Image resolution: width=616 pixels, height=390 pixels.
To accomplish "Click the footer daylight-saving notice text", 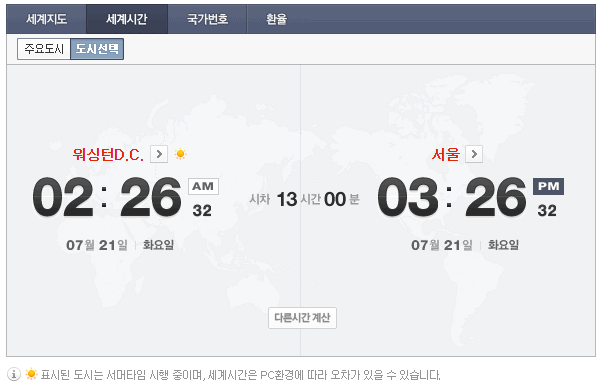I will click(x=240, y=375).
